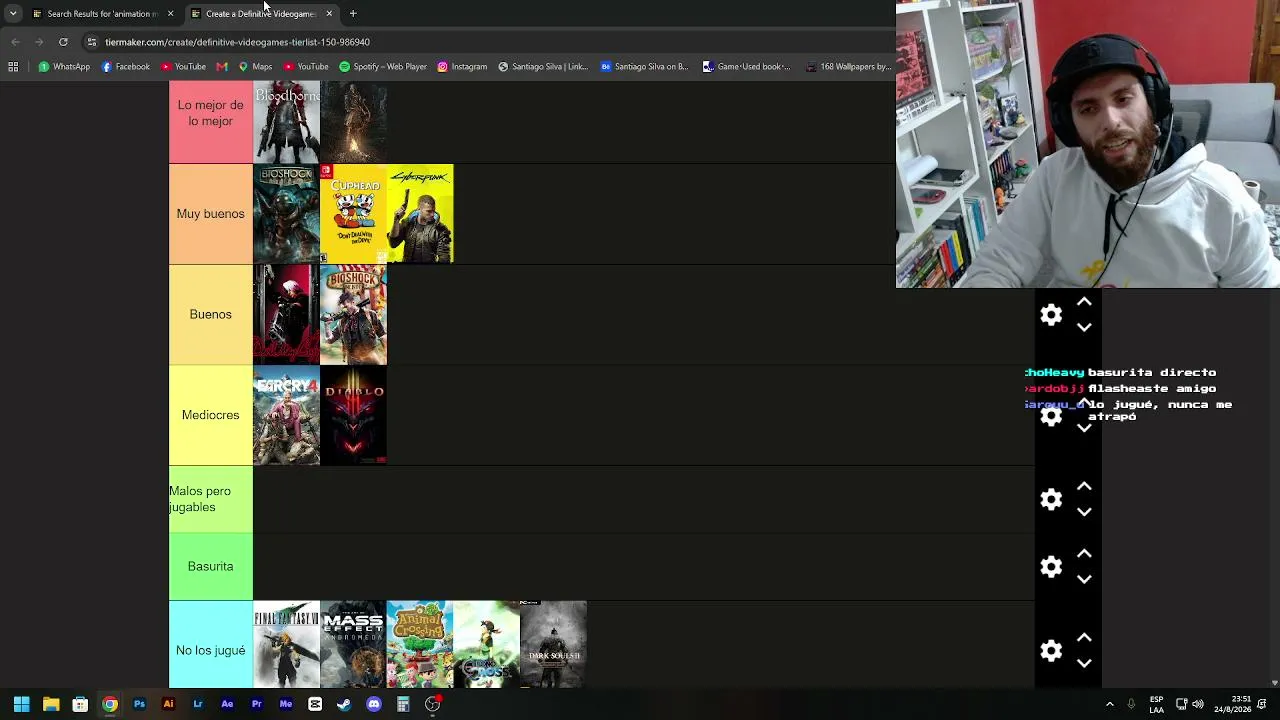Screen dimensions: 1280x720
Task: Open settings gear for No los jugué tier
Action: point(1051,650)
